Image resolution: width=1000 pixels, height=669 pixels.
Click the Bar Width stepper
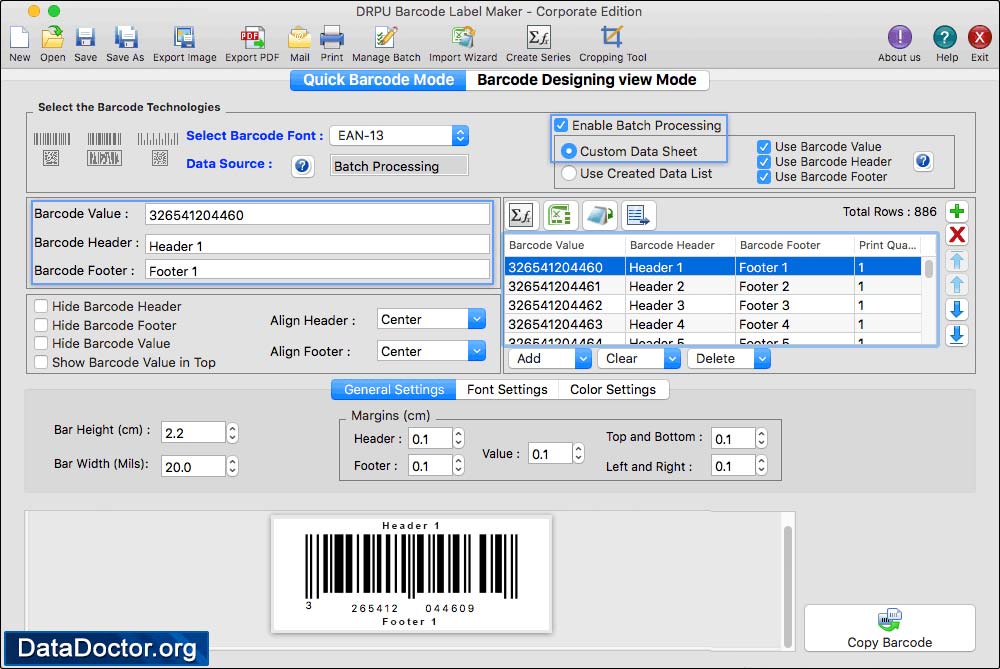point(232,466)
